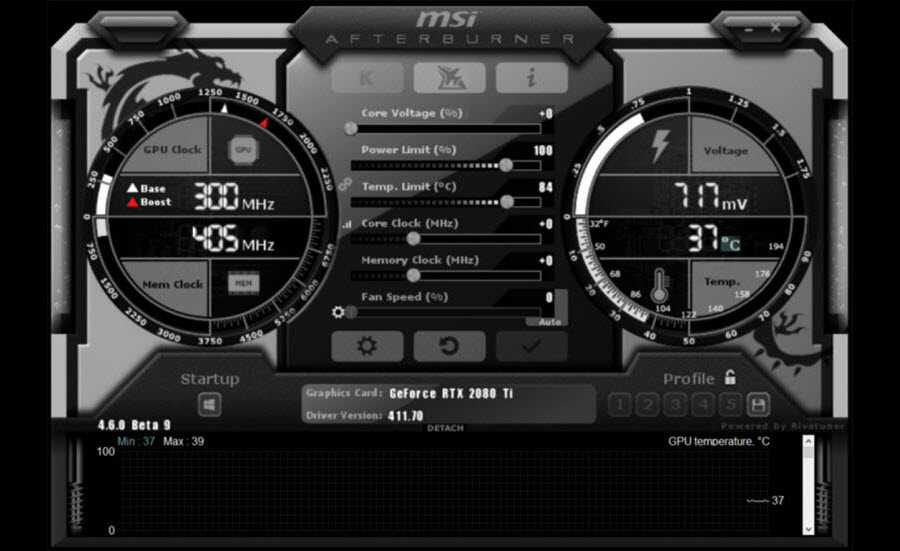Open the fan speed gear icon

338,312
